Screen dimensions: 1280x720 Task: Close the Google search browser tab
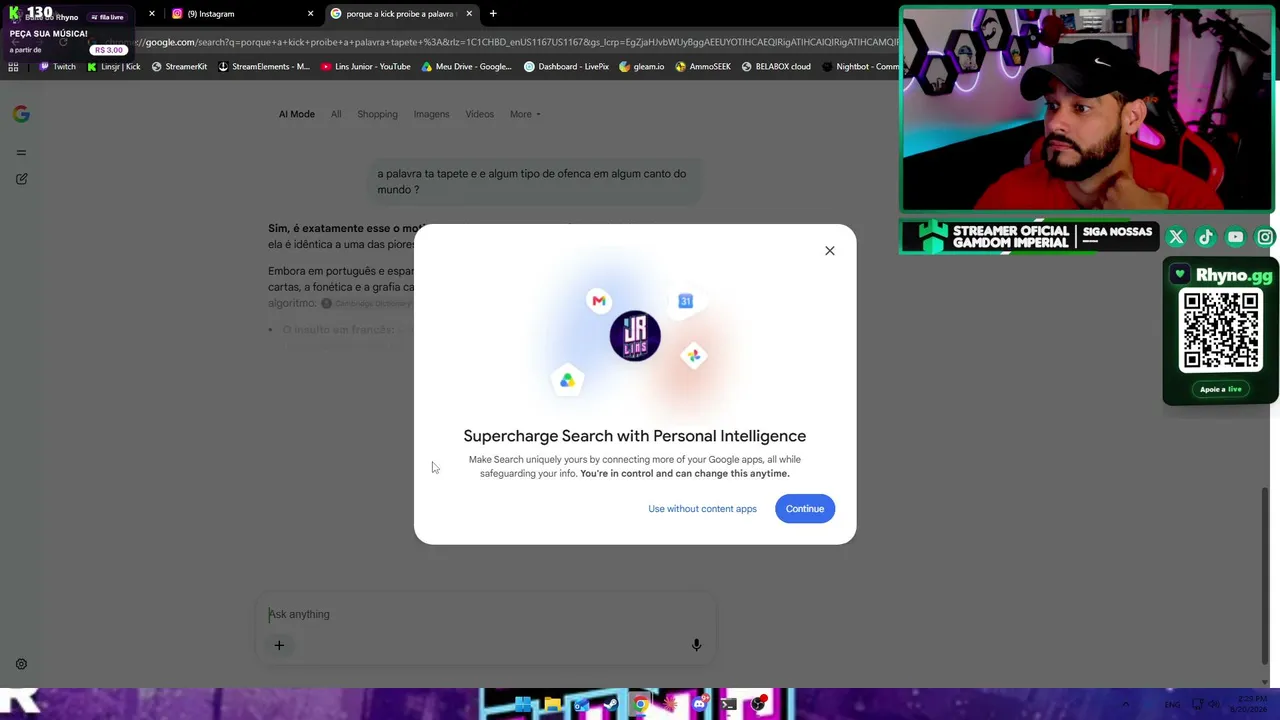click(x=468, y=14)
